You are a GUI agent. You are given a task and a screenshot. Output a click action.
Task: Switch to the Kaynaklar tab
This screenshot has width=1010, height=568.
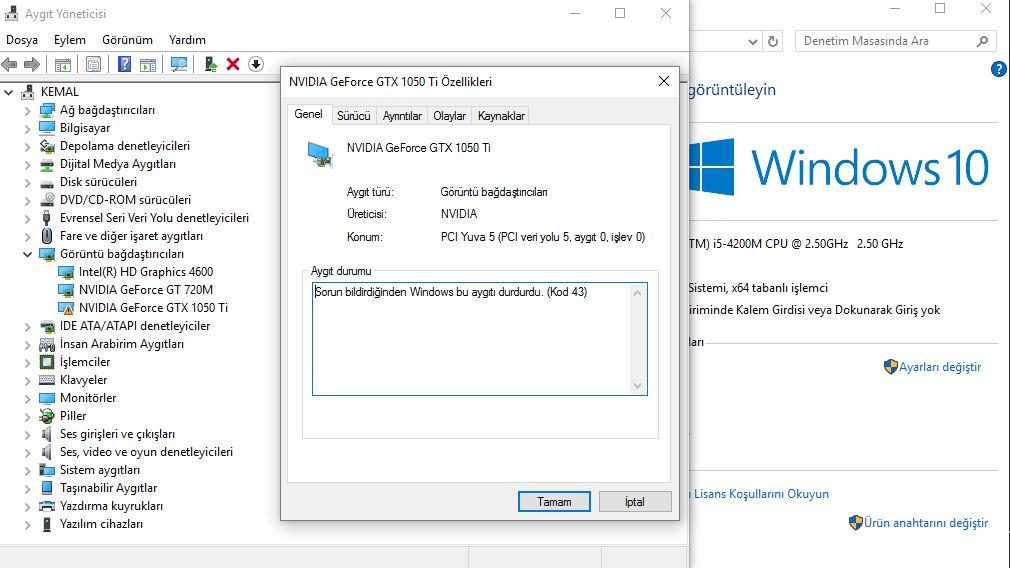pyautogui.click(x=501, y=116)
